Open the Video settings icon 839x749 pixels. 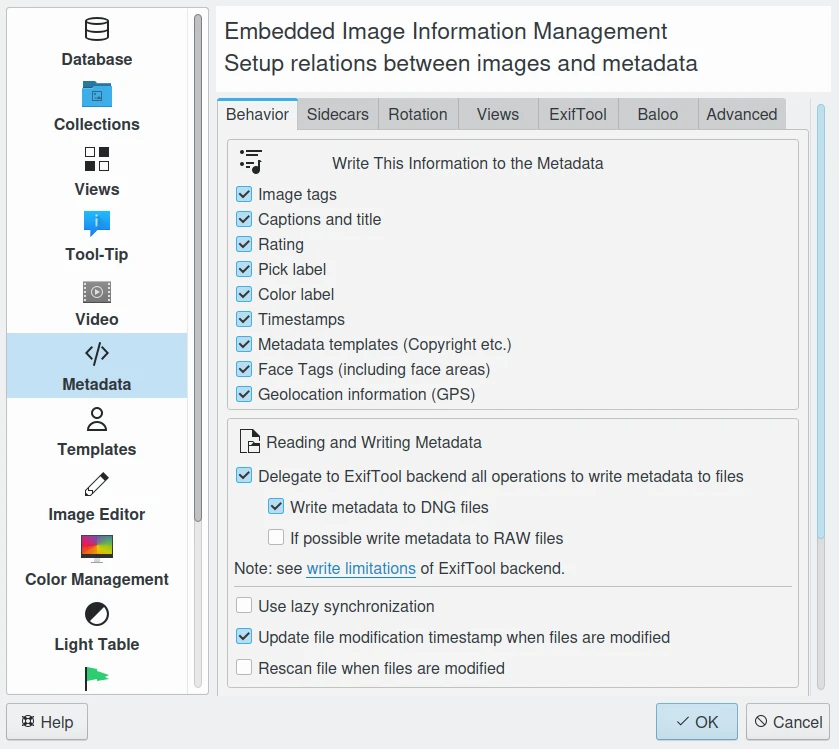coord(97,292)
